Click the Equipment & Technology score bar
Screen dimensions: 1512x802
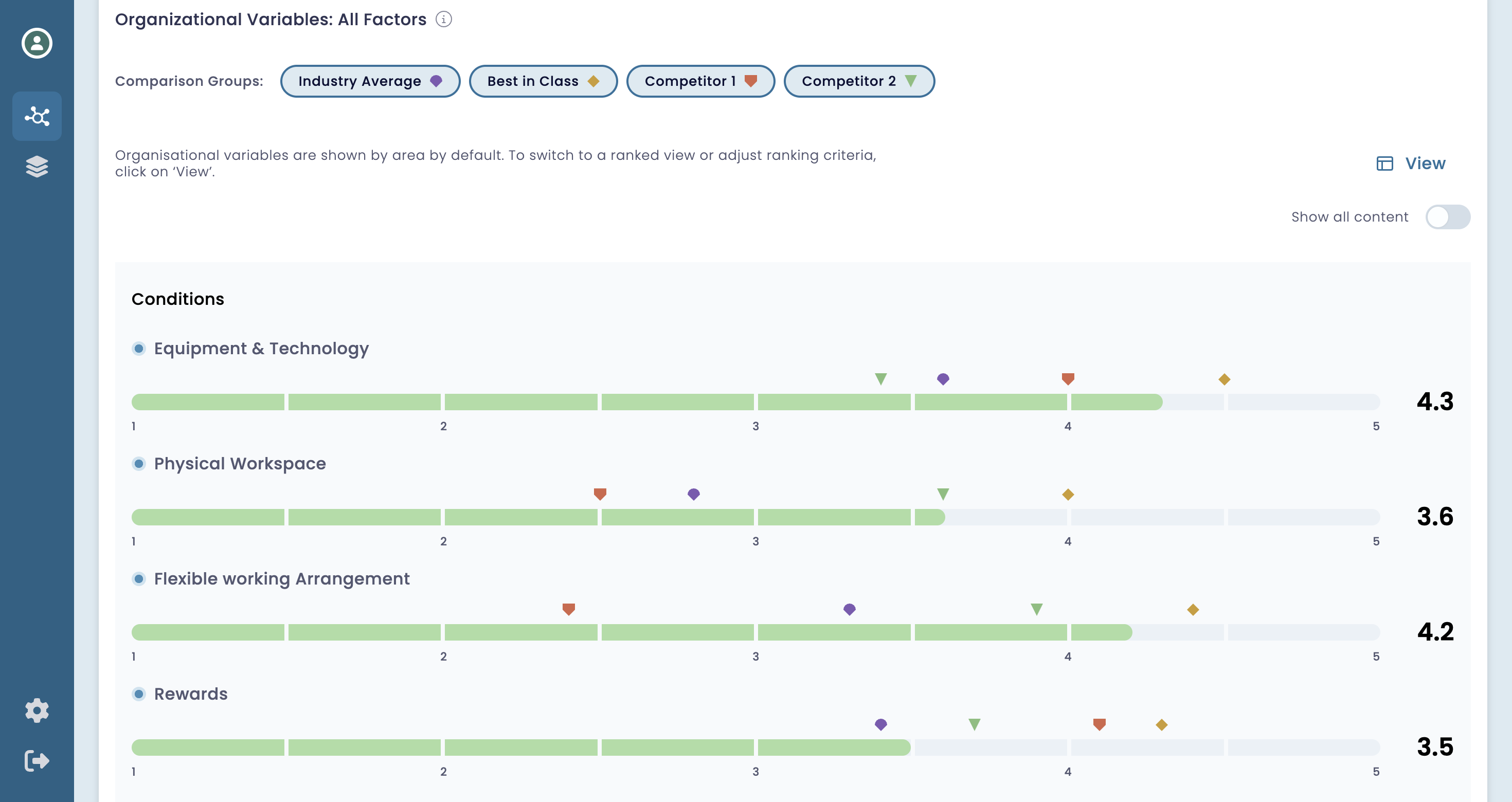tap(645, 402)
